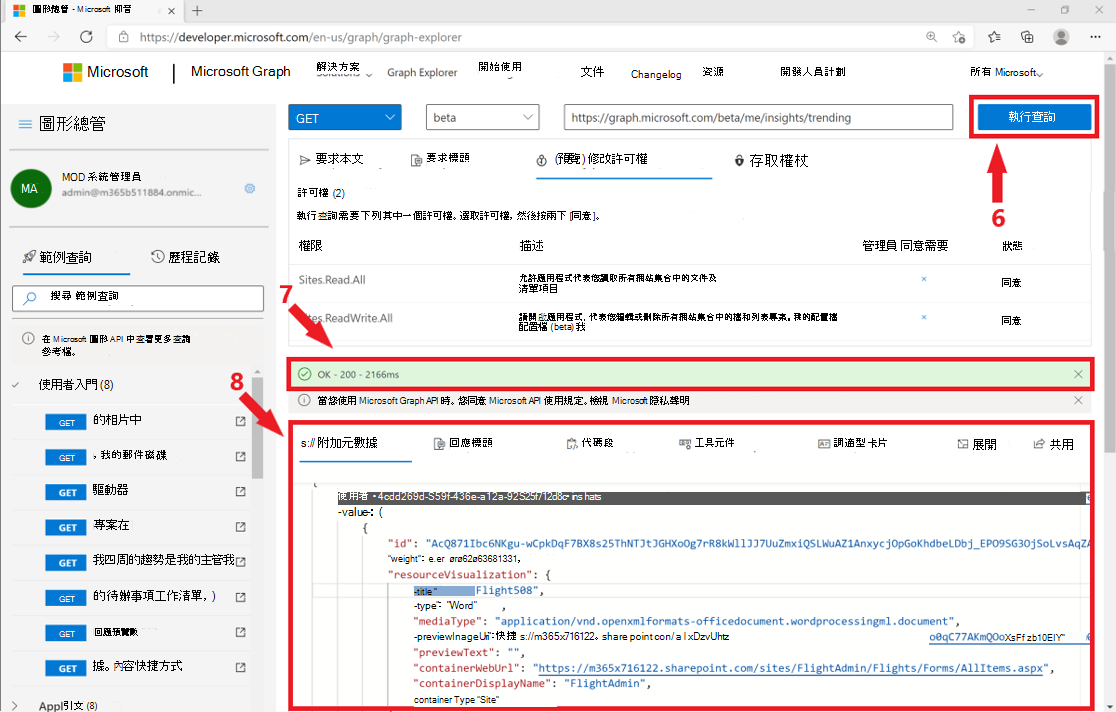Remove Sites.Read.All permission with its × icon
Screen dimensions: 1116x712
pos(923,280)
